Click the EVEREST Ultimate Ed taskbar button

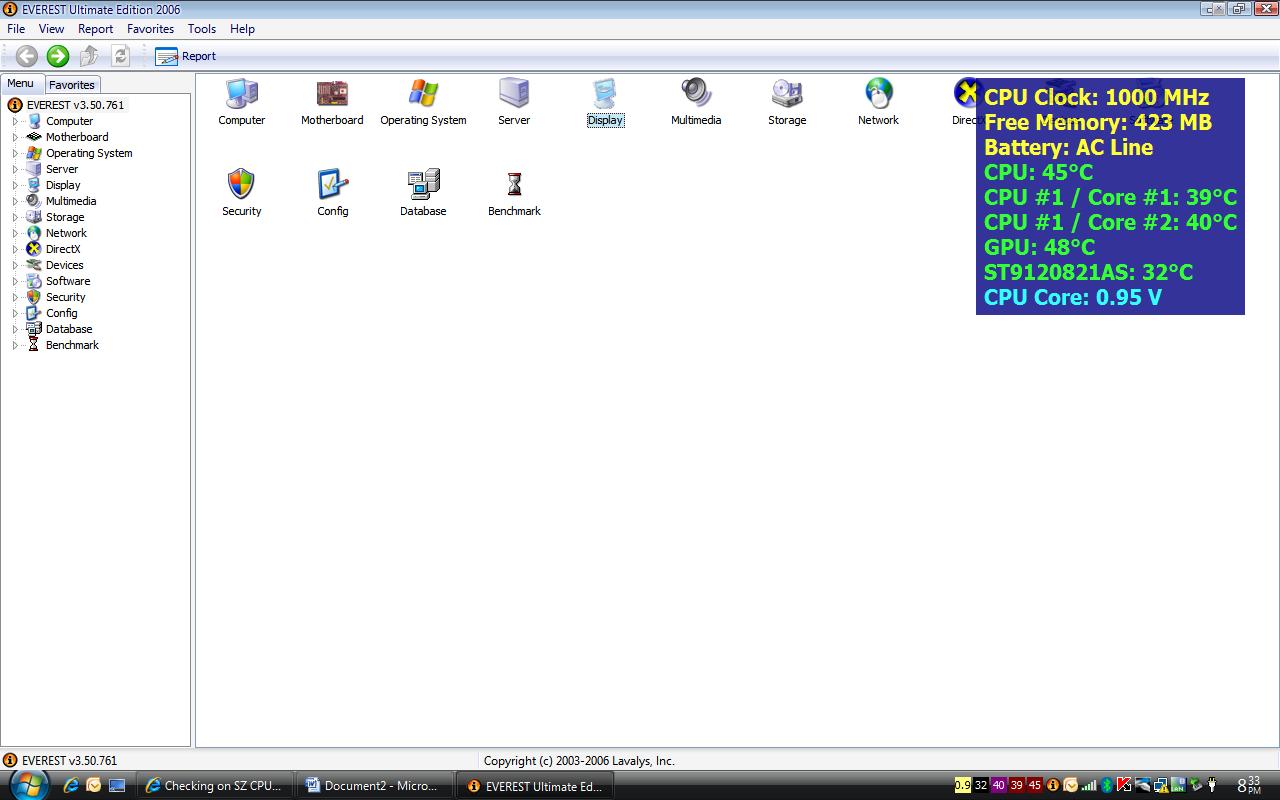(x=536, y=786)
